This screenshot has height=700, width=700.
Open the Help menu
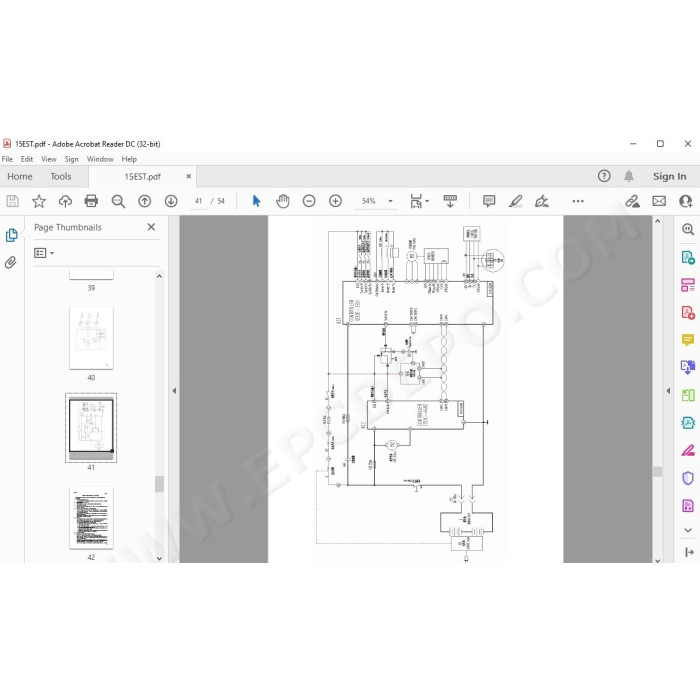coord(129,159)
